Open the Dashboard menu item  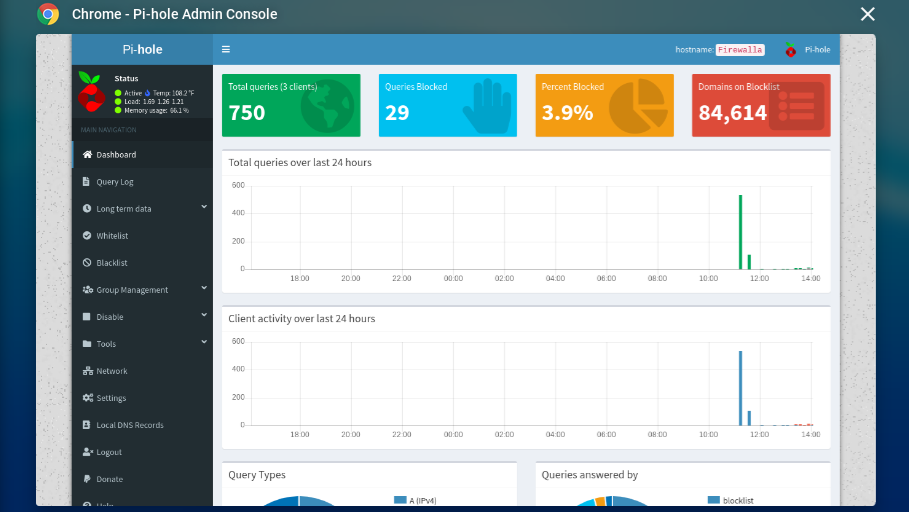(x=143, y=154)
